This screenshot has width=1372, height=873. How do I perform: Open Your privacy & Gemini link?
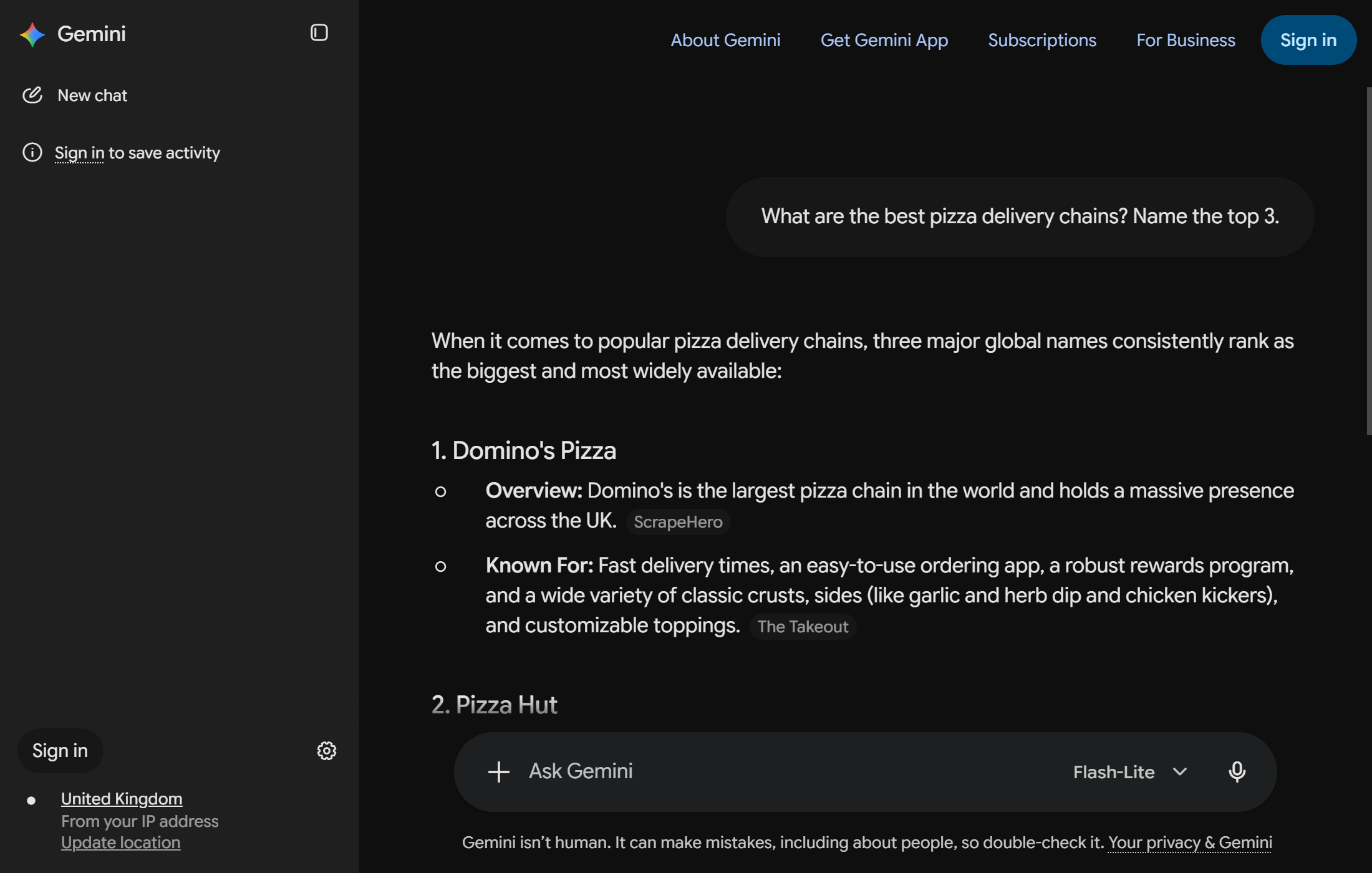[1190, 842]
